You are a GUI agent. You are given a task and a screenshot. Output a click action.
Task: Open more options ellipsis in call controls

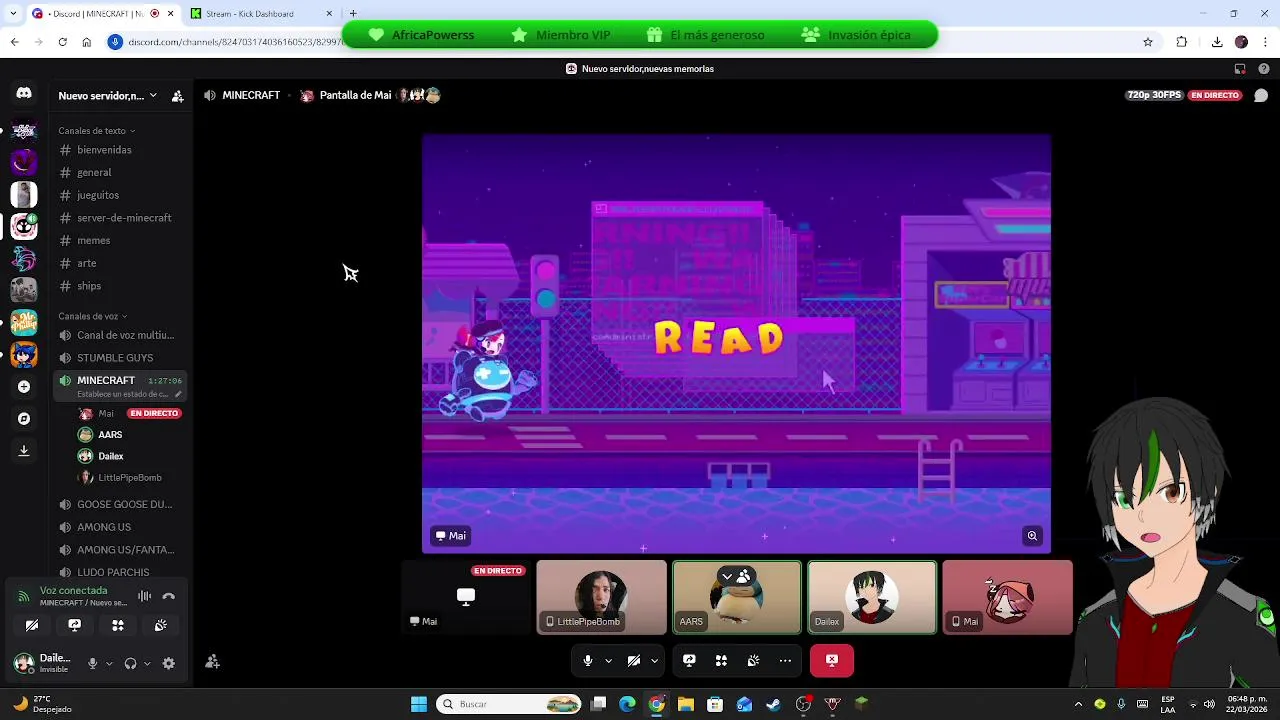click(785, 660)
